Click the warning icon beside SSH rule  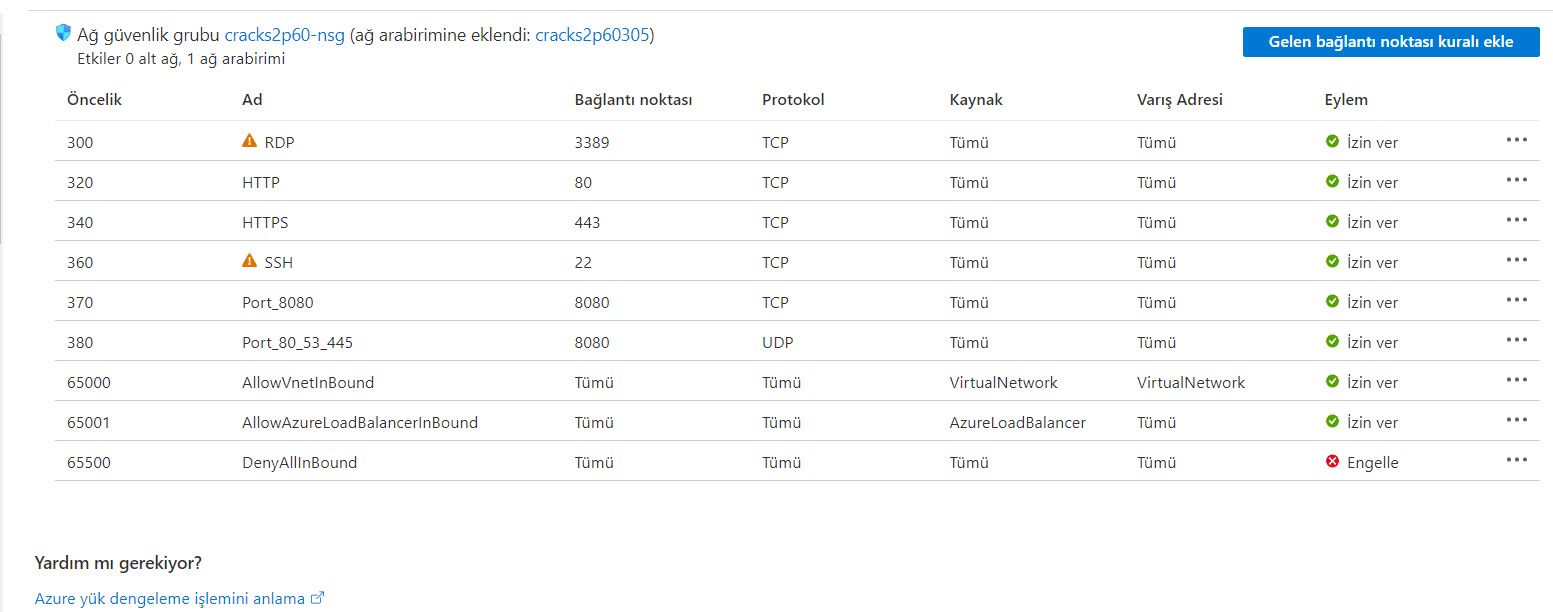point(250,261)
